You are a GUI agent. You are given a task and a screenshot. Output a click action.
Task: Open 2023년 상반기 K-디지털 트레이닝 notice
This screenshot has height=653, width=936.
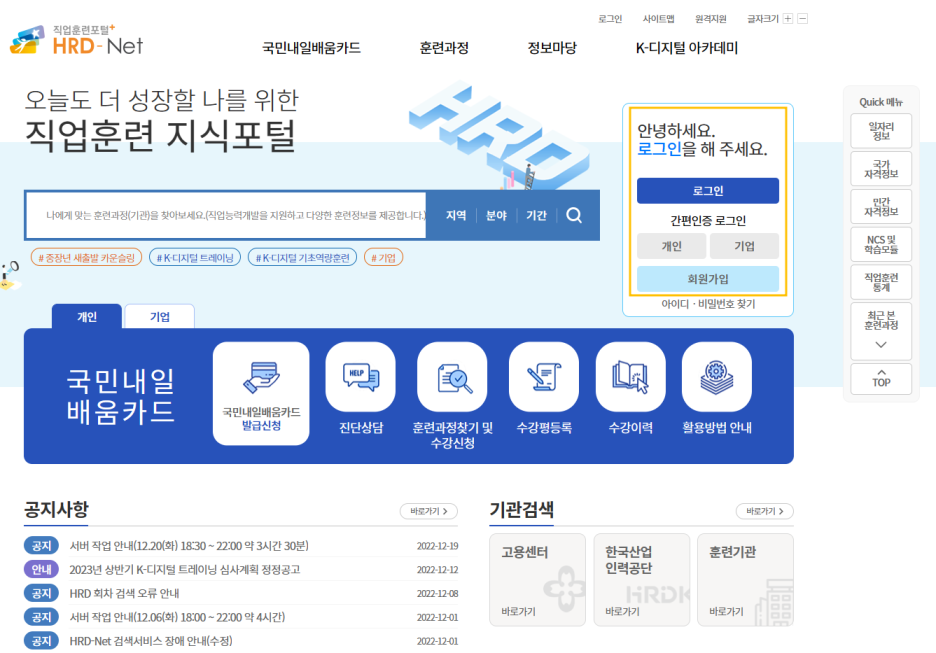[184, 569]
